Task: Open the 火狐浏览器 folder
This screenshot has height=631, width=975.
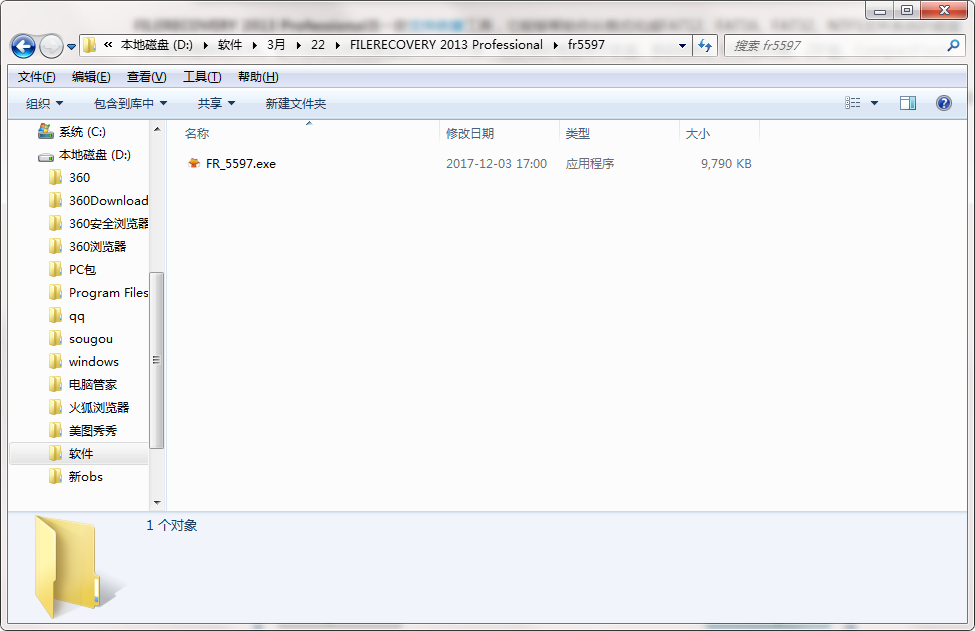Action: point(99,408)
